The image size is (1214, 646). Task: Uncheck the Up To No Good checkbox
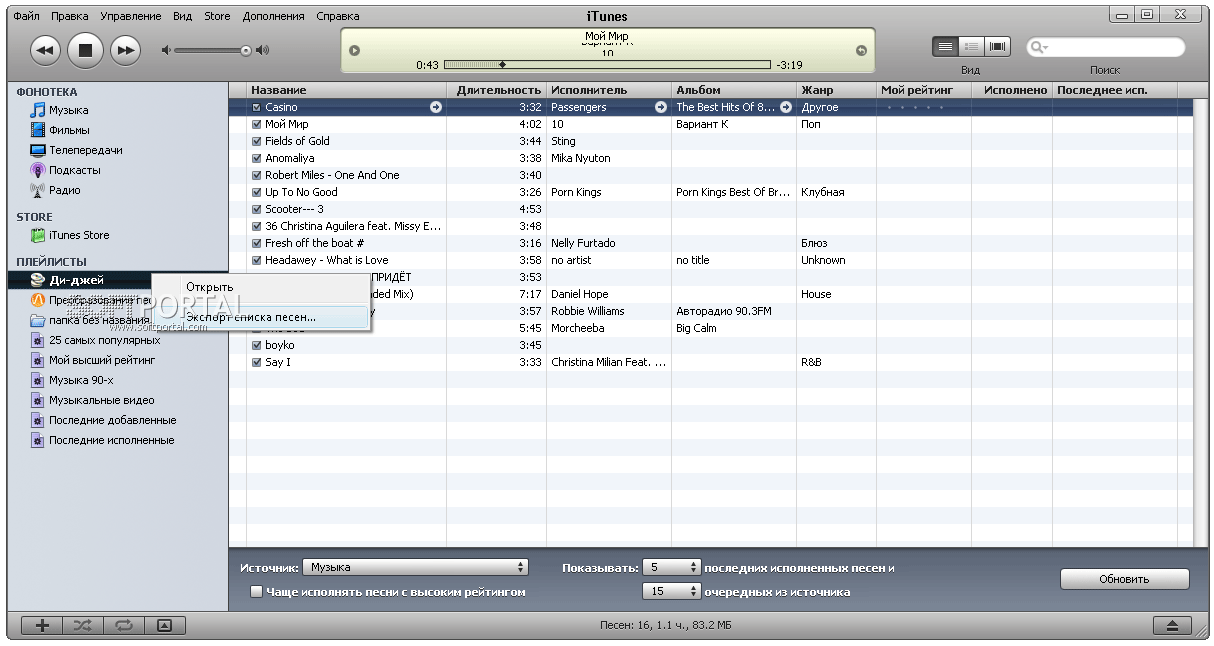(x=257, y=192)
